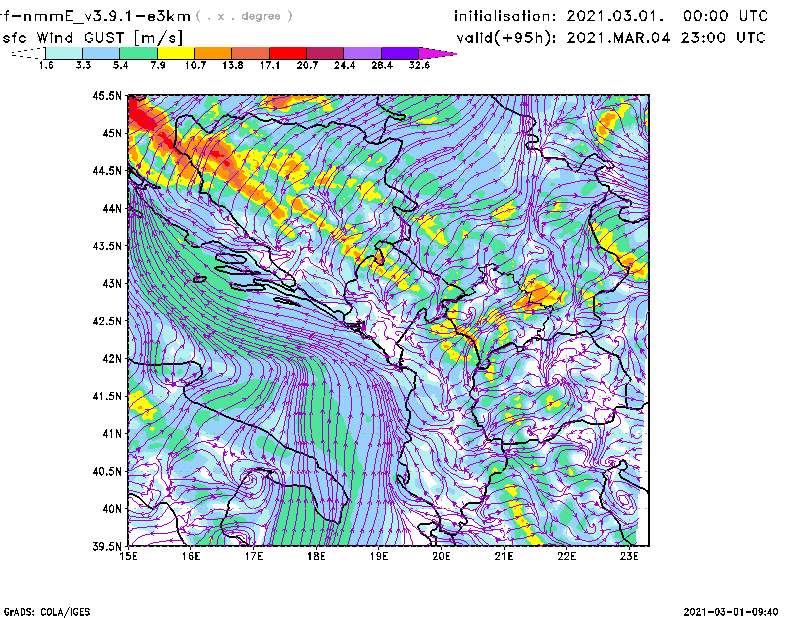Click the '19E' longitude label

click(379, 556)
